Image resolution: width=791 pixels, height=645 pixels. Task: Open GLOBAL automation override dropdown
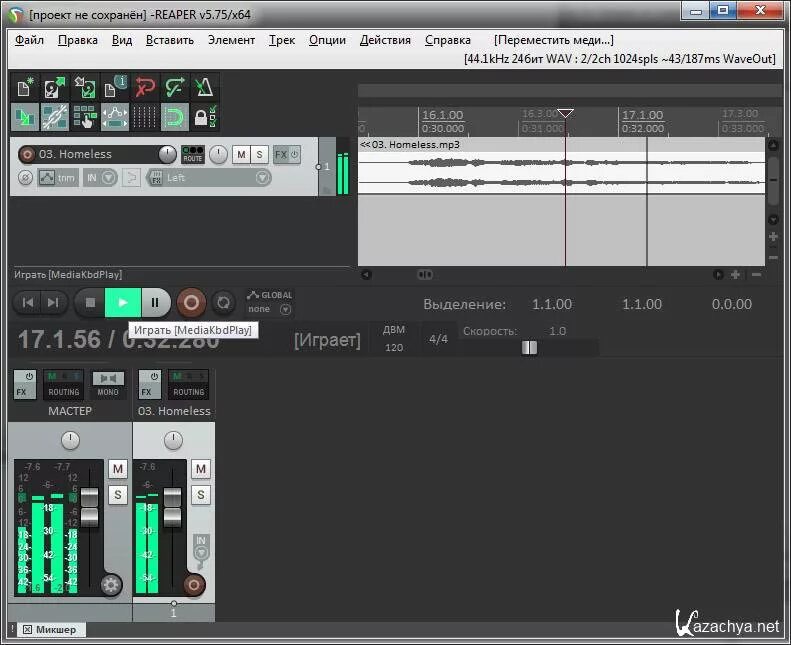270,302
